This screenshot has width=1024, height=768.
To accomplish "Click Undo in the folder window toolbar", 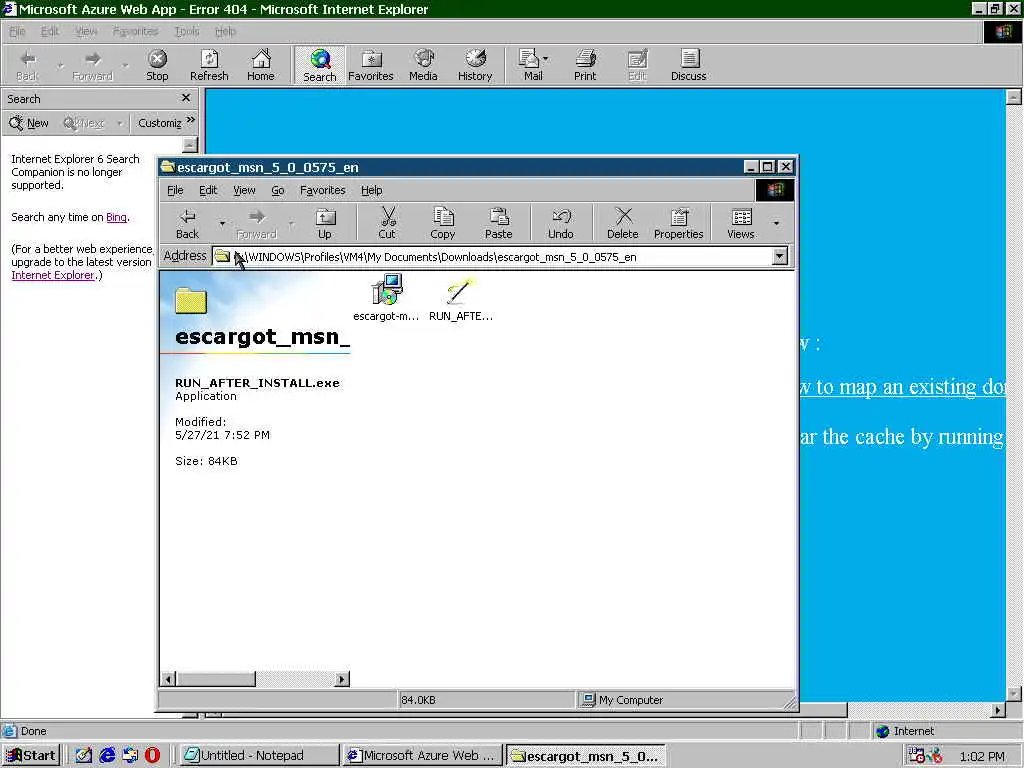I will tap(560, 223).
